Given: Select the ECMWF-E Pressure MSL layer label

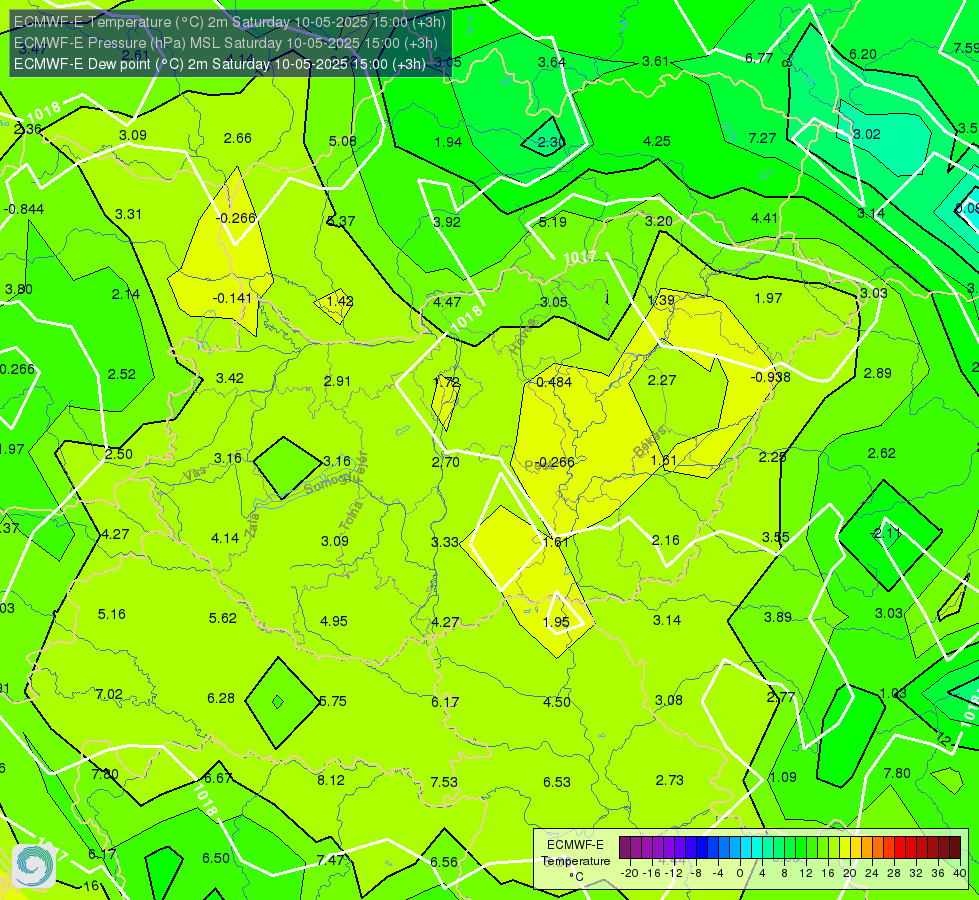Looking at the screenshot, I should pyautogui.click(x=225, y=42).
